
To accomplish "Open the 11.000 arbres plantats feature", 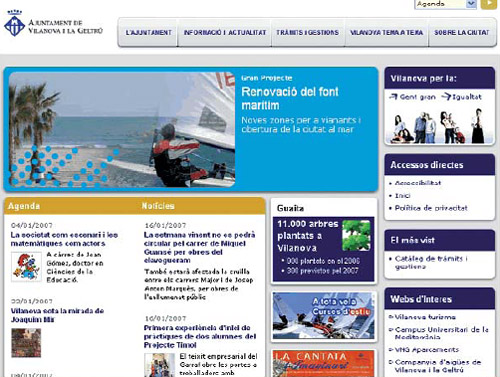I will pos(323,249).
